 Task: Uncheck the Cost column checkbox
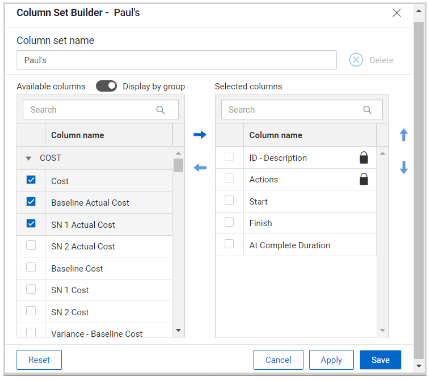click(31, 180)
